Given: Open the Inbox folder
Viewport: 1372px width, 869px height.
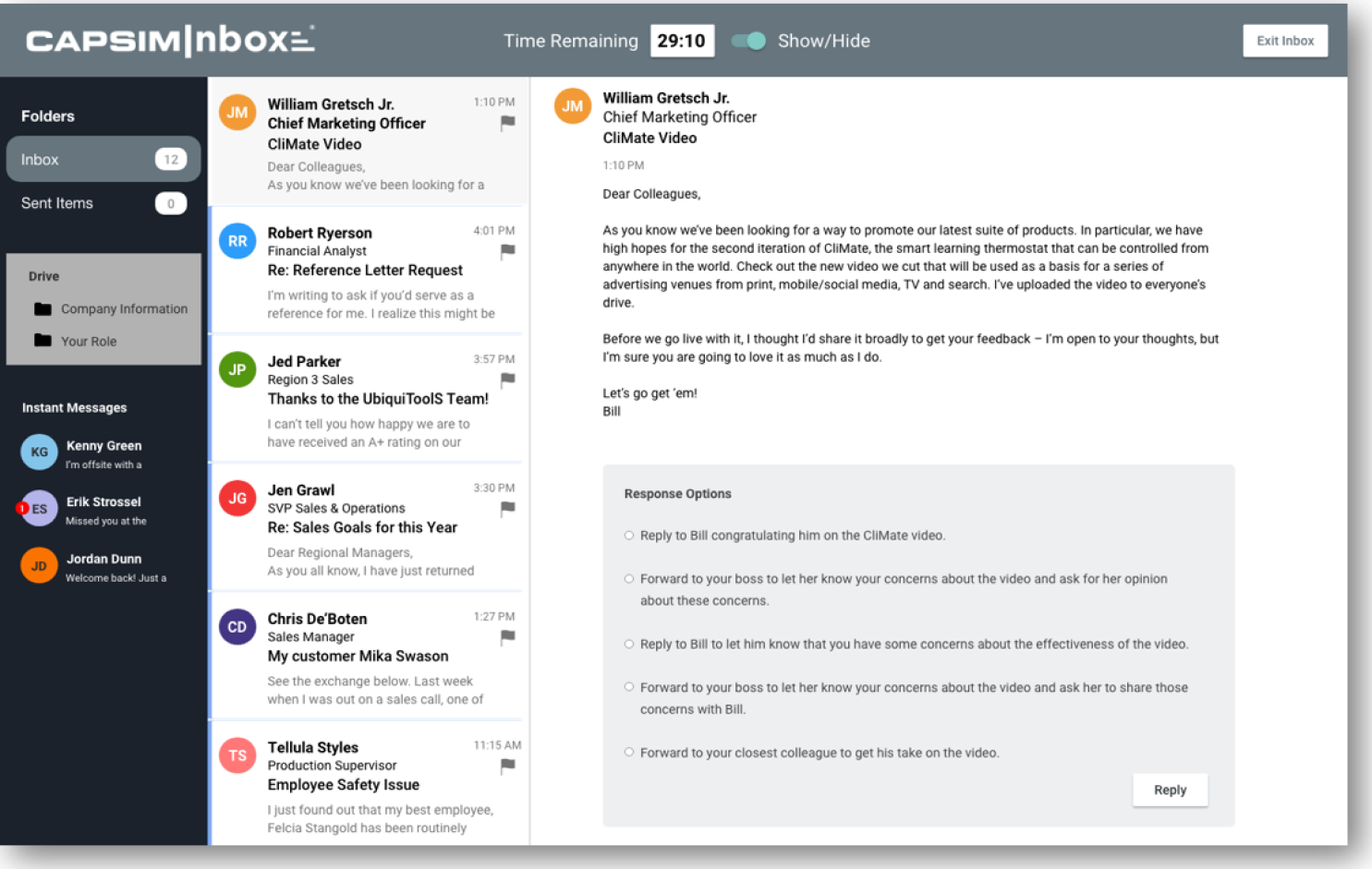Looking at the screenshot, I should (103, 159).
